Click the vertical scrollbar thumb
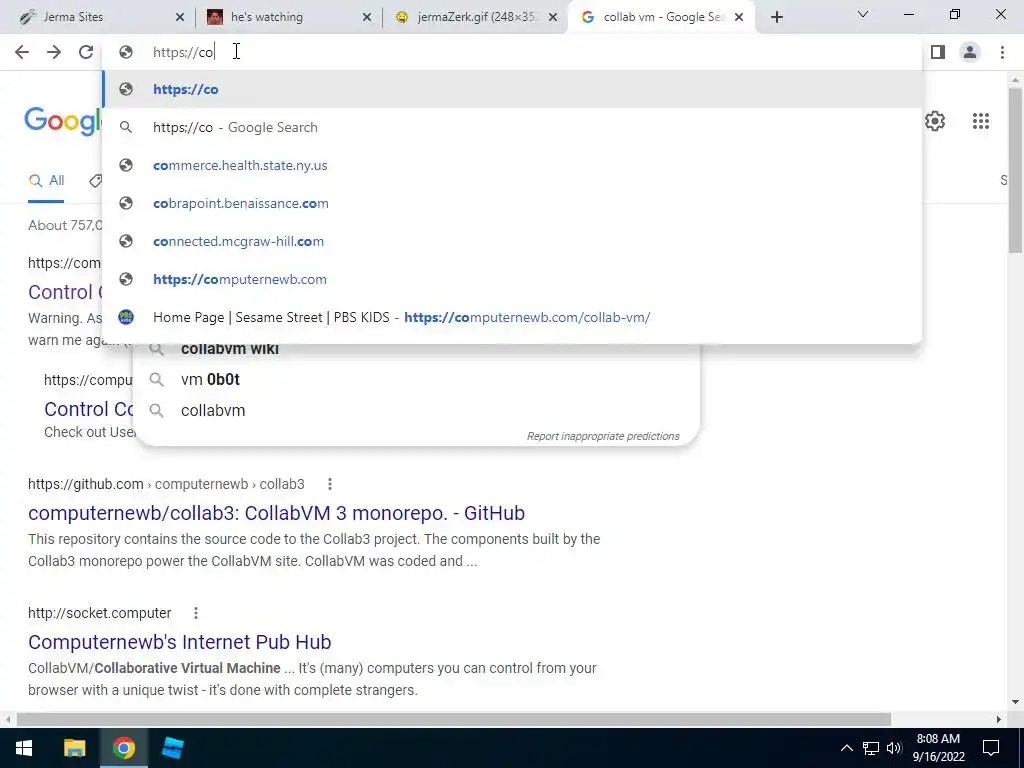 (1015, 170)
